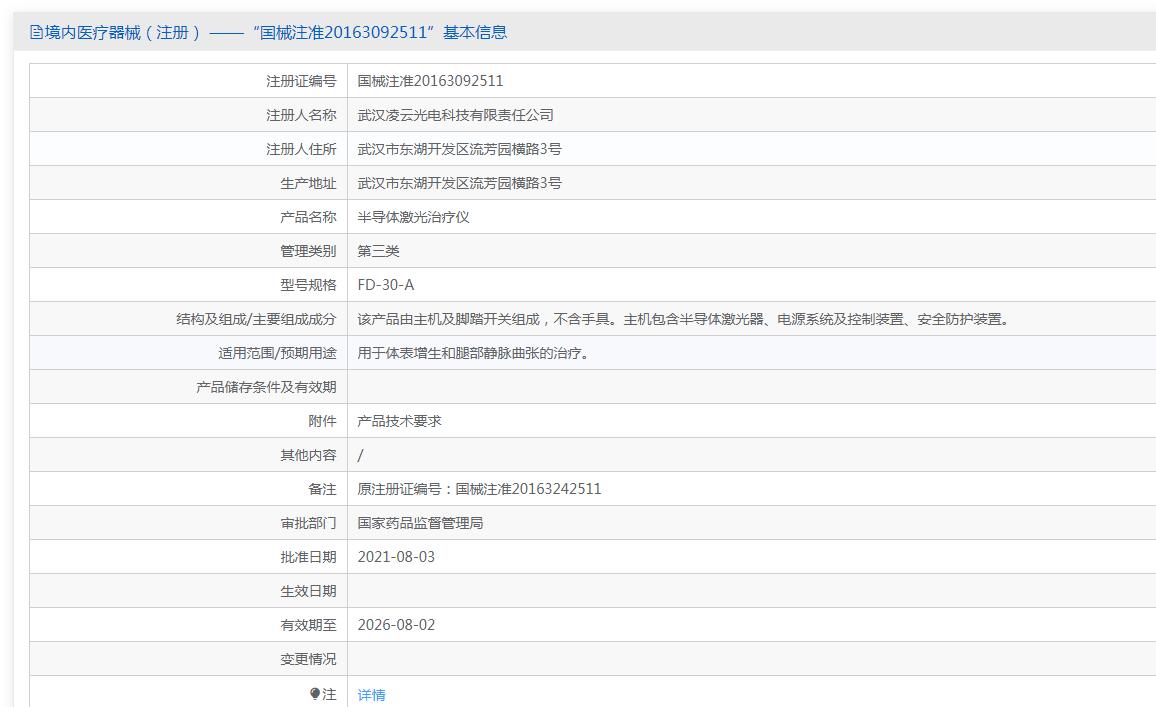Click the 其他内容 label

[x=308, y=455]
